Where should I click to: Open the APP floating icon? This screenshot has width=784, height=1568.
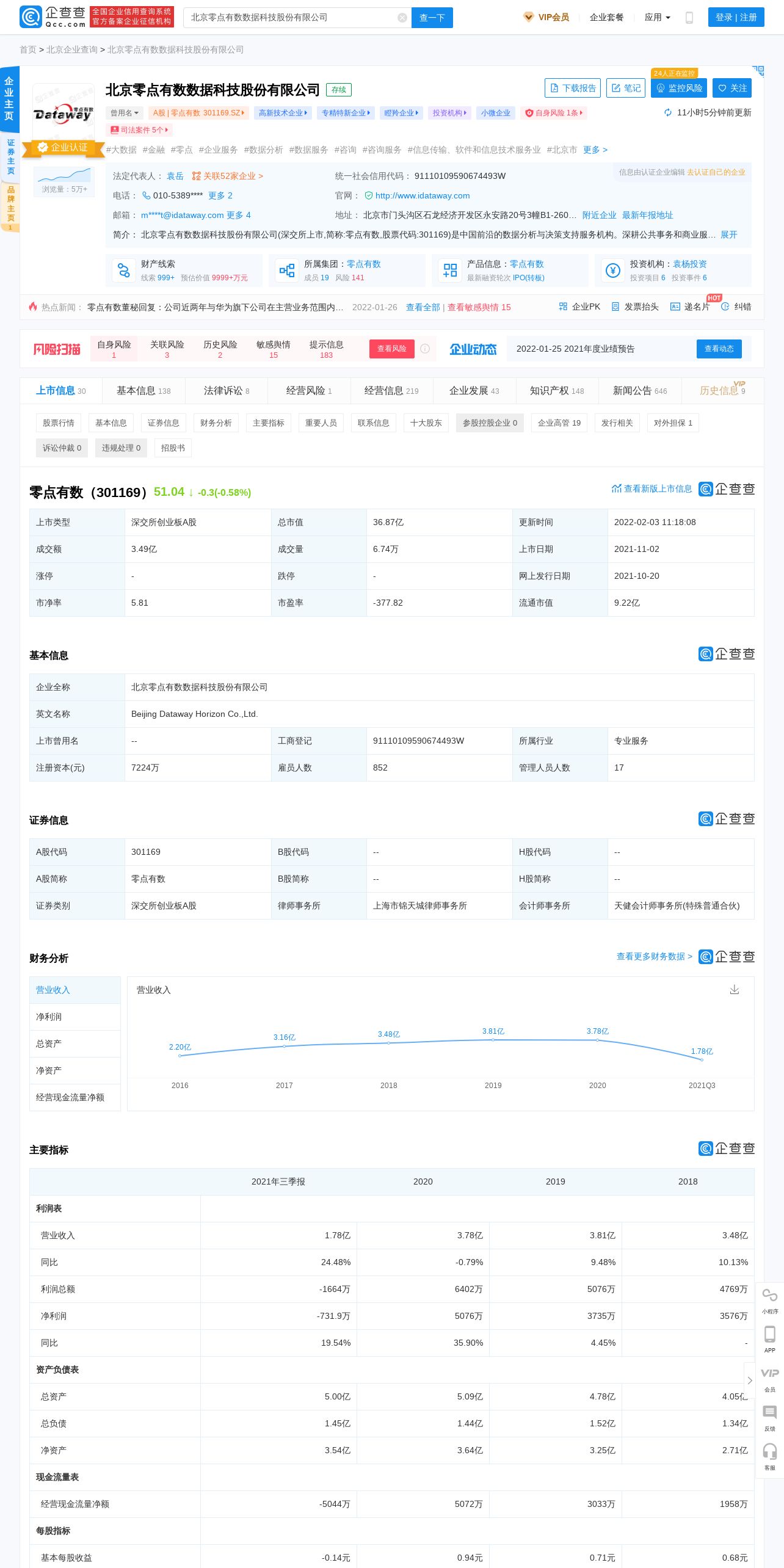770,1340
